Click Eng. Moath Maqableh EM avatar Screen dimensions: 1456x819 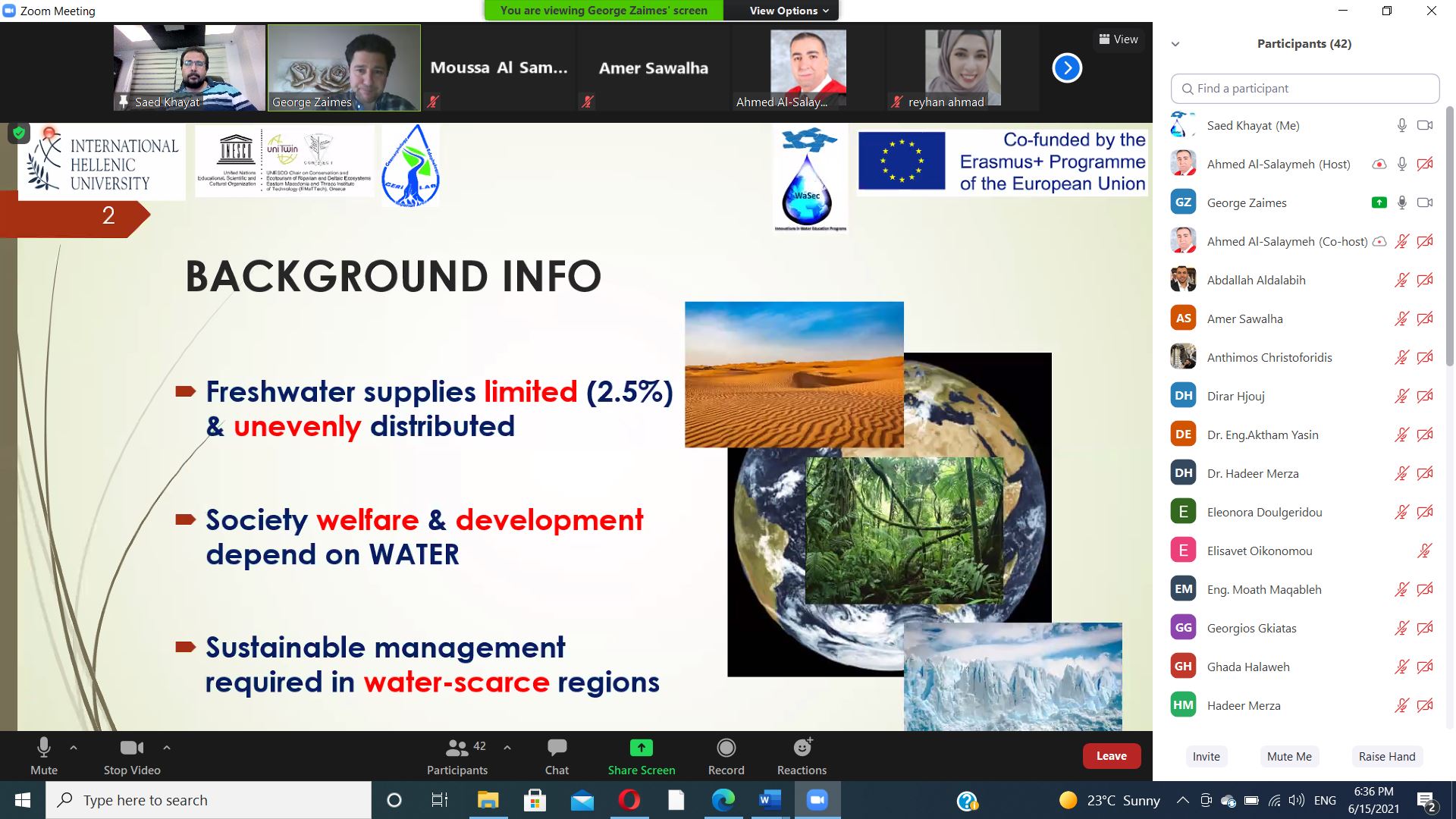1183,588
